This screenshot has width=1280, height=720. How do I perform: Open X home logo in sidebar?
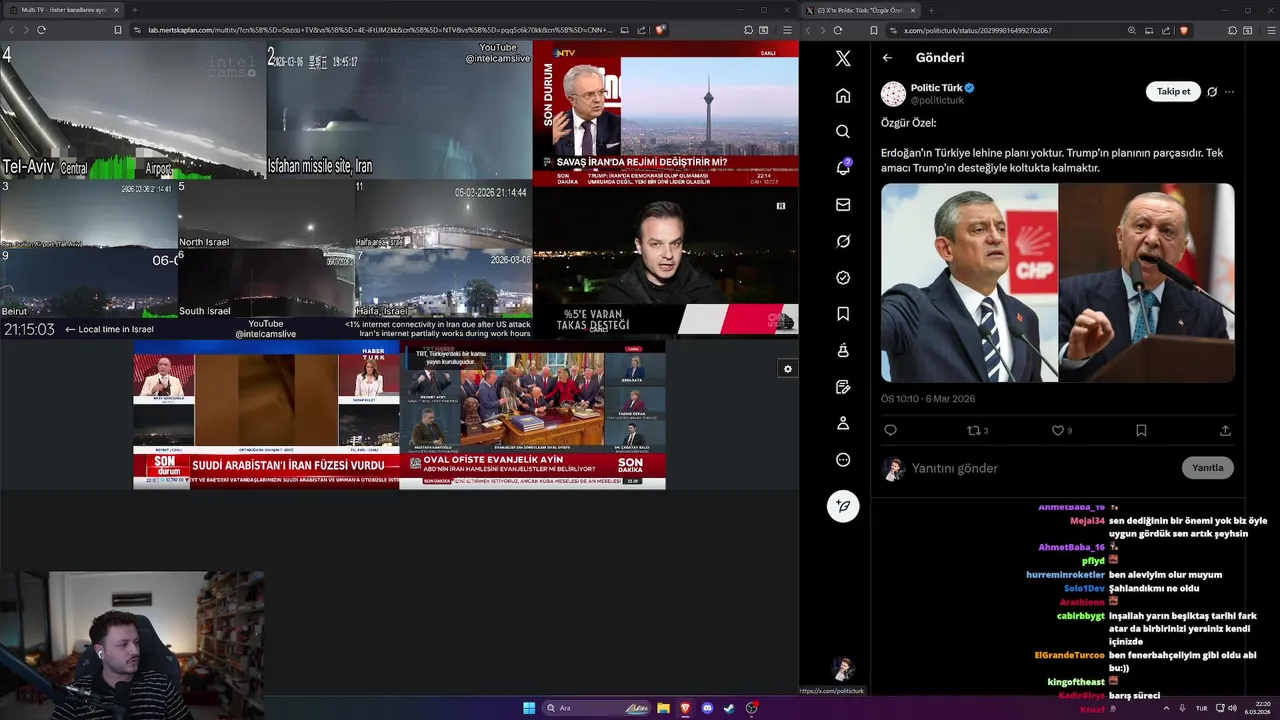pos(843,59)
